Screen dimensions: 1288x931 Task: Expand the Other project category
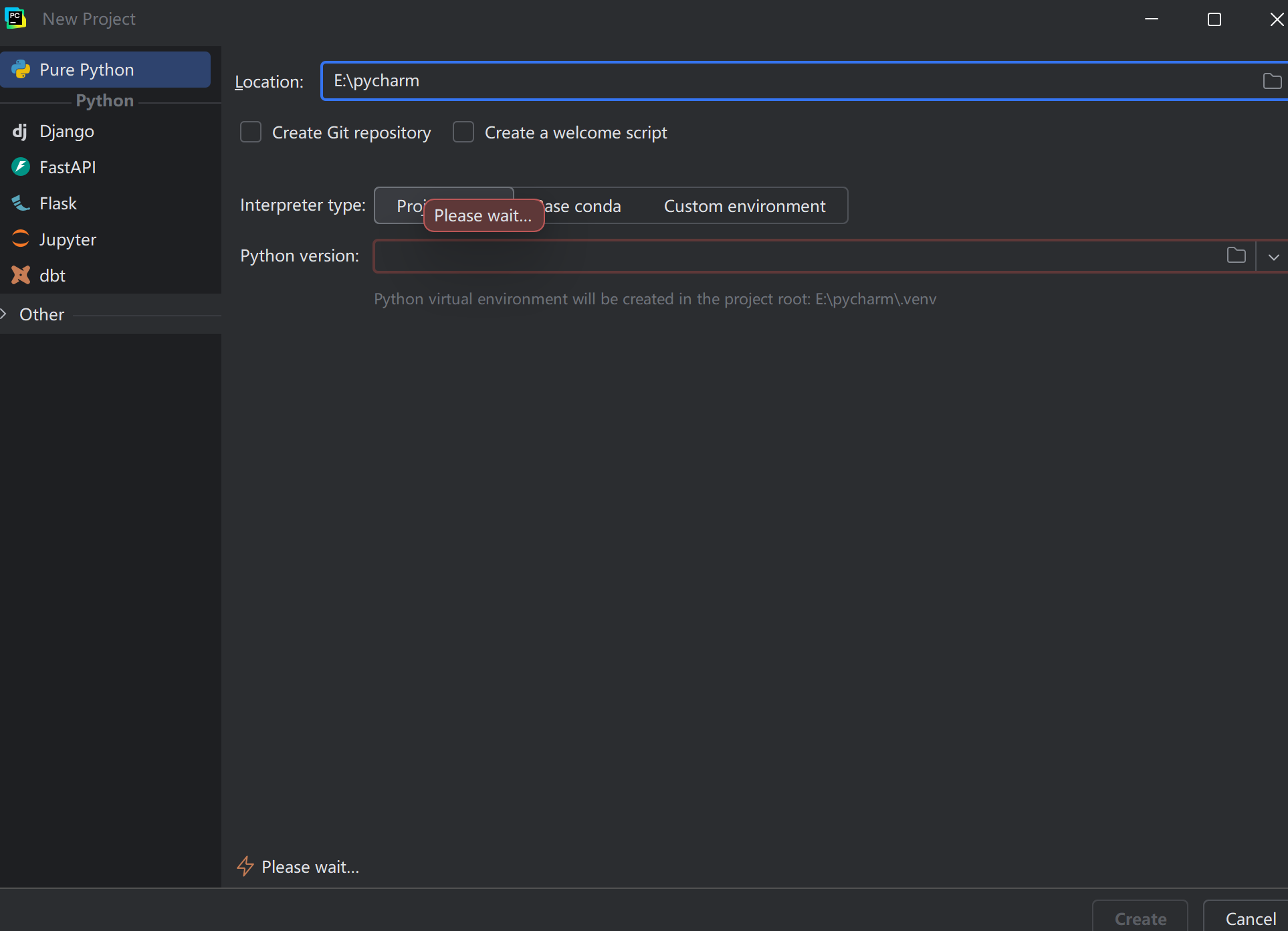pos(4,314)
